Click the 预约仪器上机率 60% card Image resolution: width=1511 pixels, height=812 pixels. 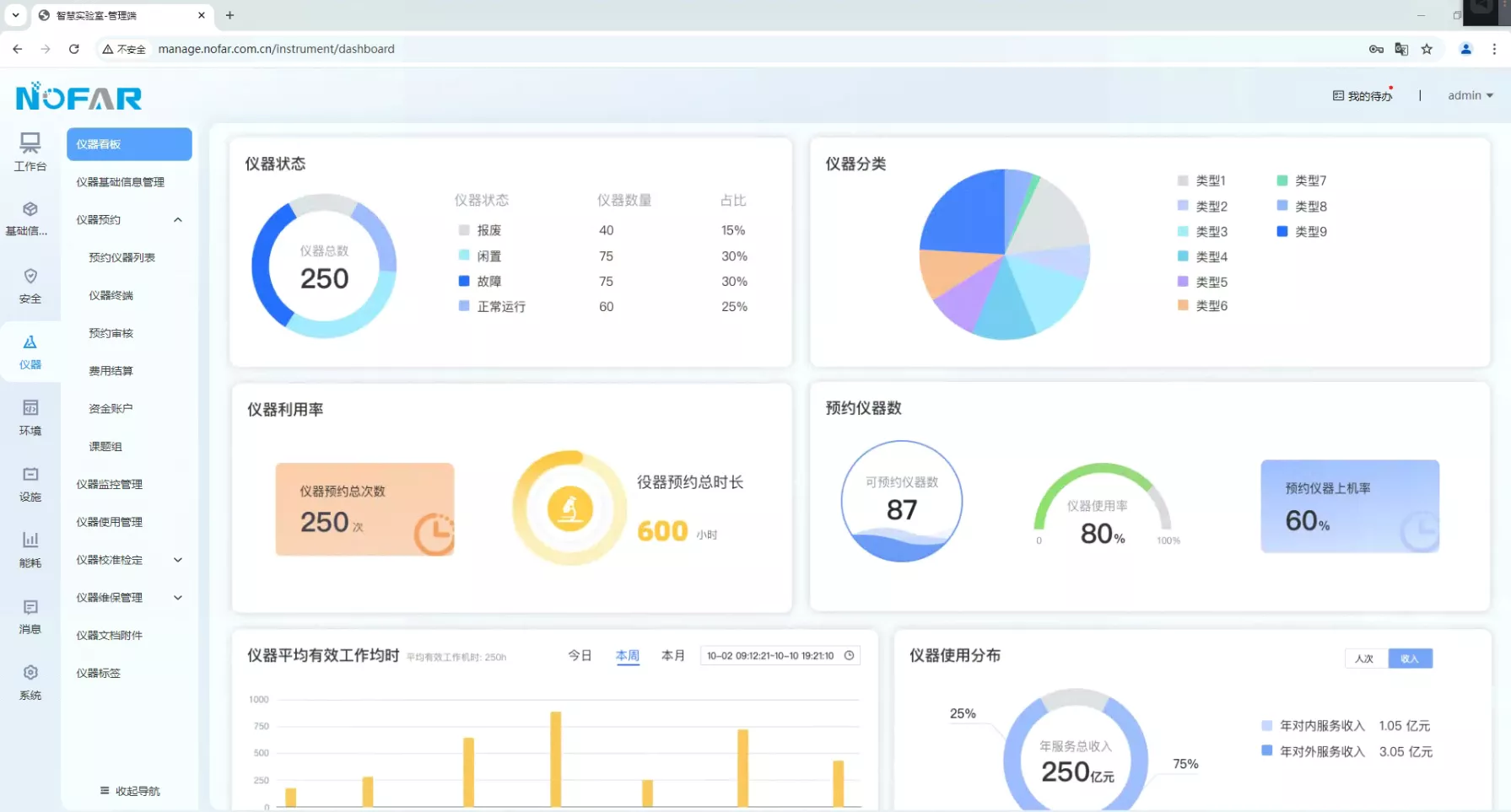tap(1350, 506)
